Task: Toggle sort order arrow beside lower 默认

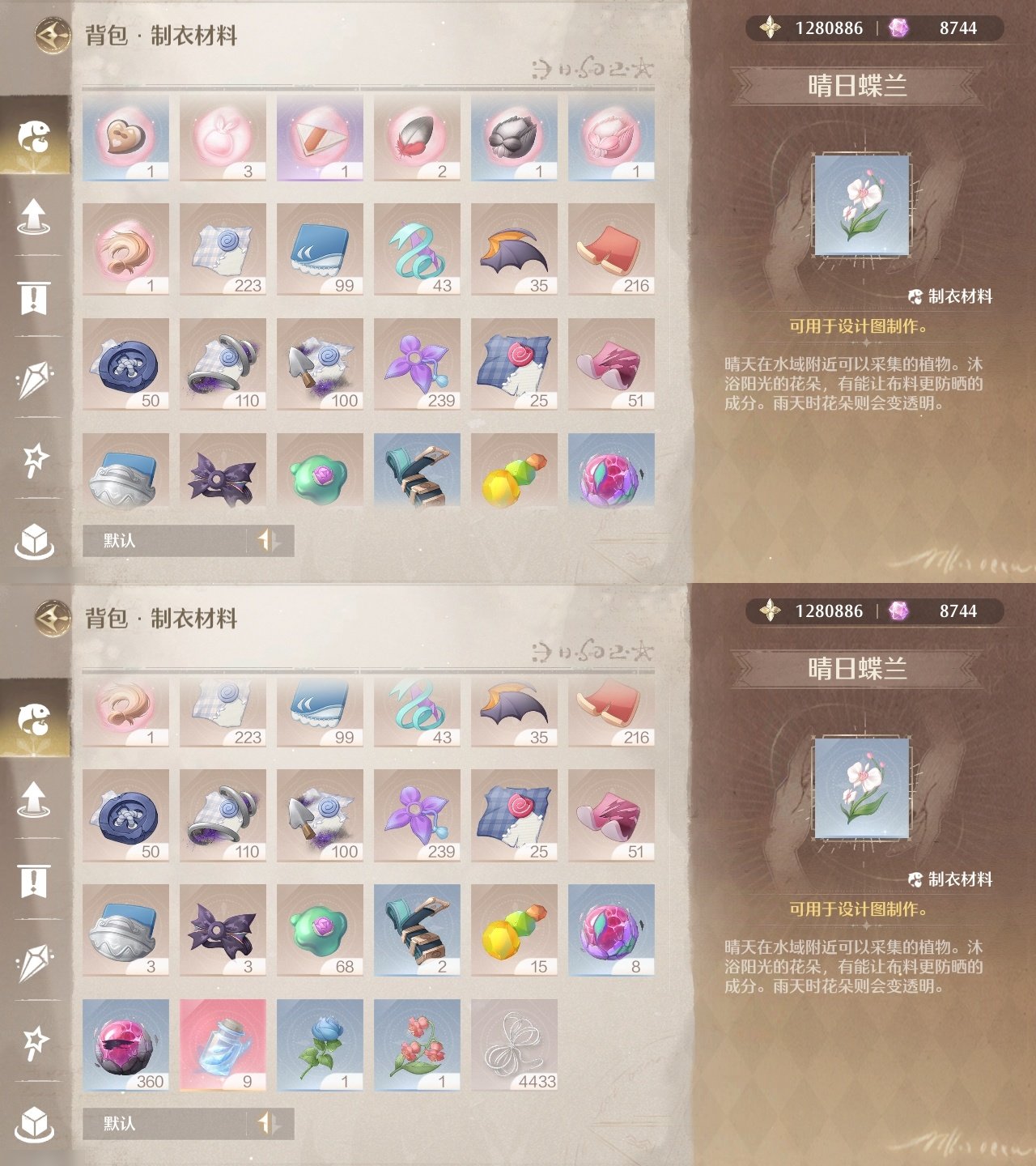Action: pos(270,1123)
